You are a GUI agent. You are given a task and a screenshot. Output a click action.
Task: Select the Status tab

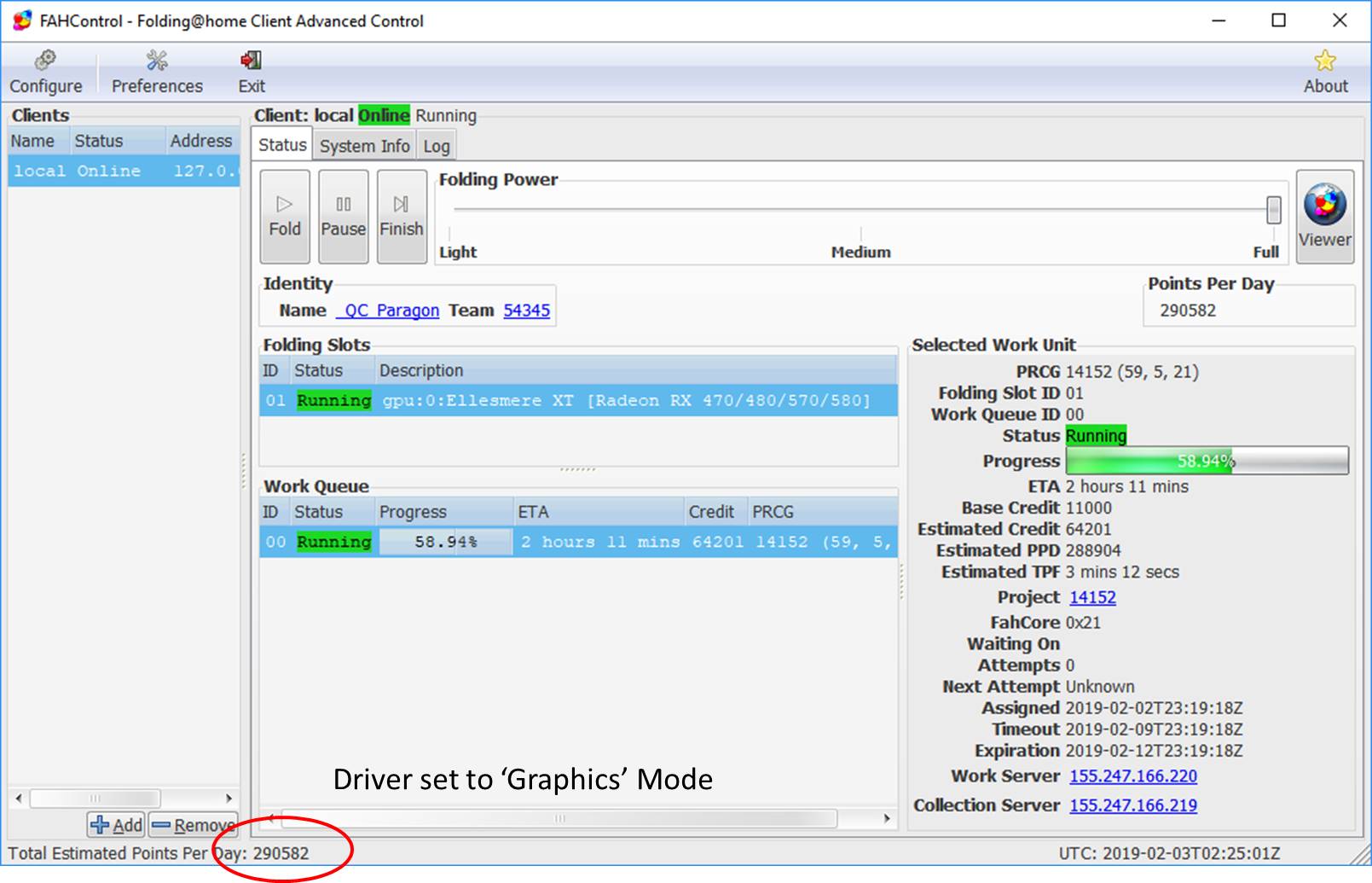click(x=282, y=145)
